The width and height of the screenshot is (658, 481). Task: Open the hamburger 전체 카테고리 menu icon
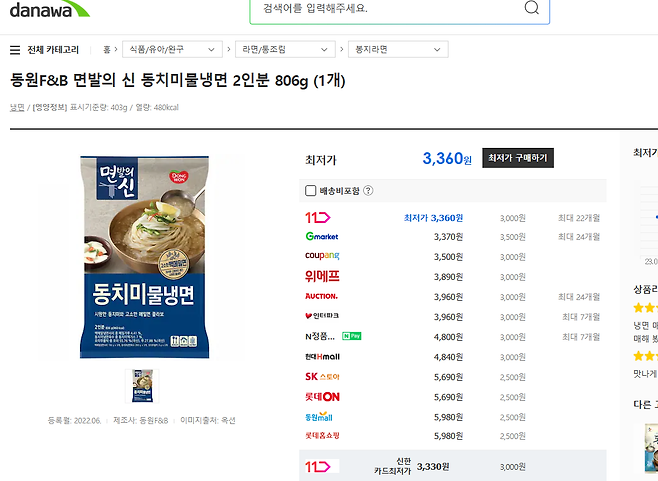coord(15,50)
